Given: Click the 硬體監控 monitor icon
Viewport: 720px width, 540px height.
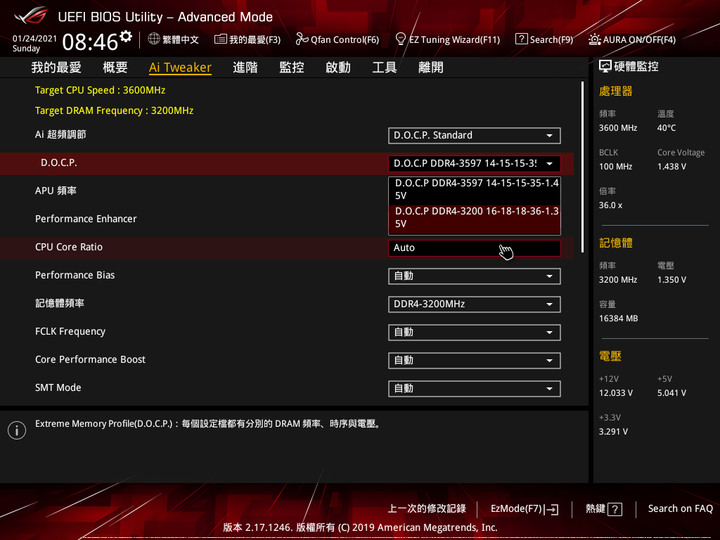Looking at the screenshot, I should tap(605, 67).
